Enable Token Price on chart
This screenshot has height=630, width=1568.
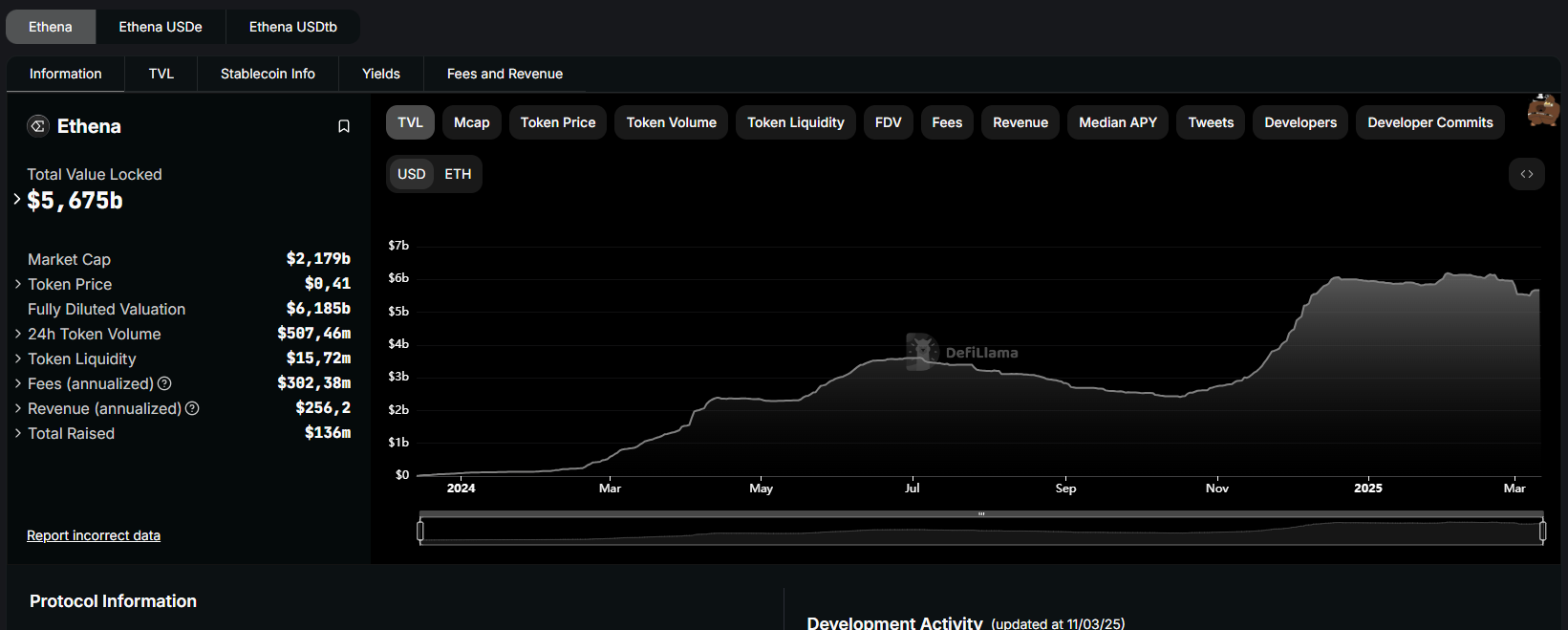pyautogui.click(x=558, y=122)
